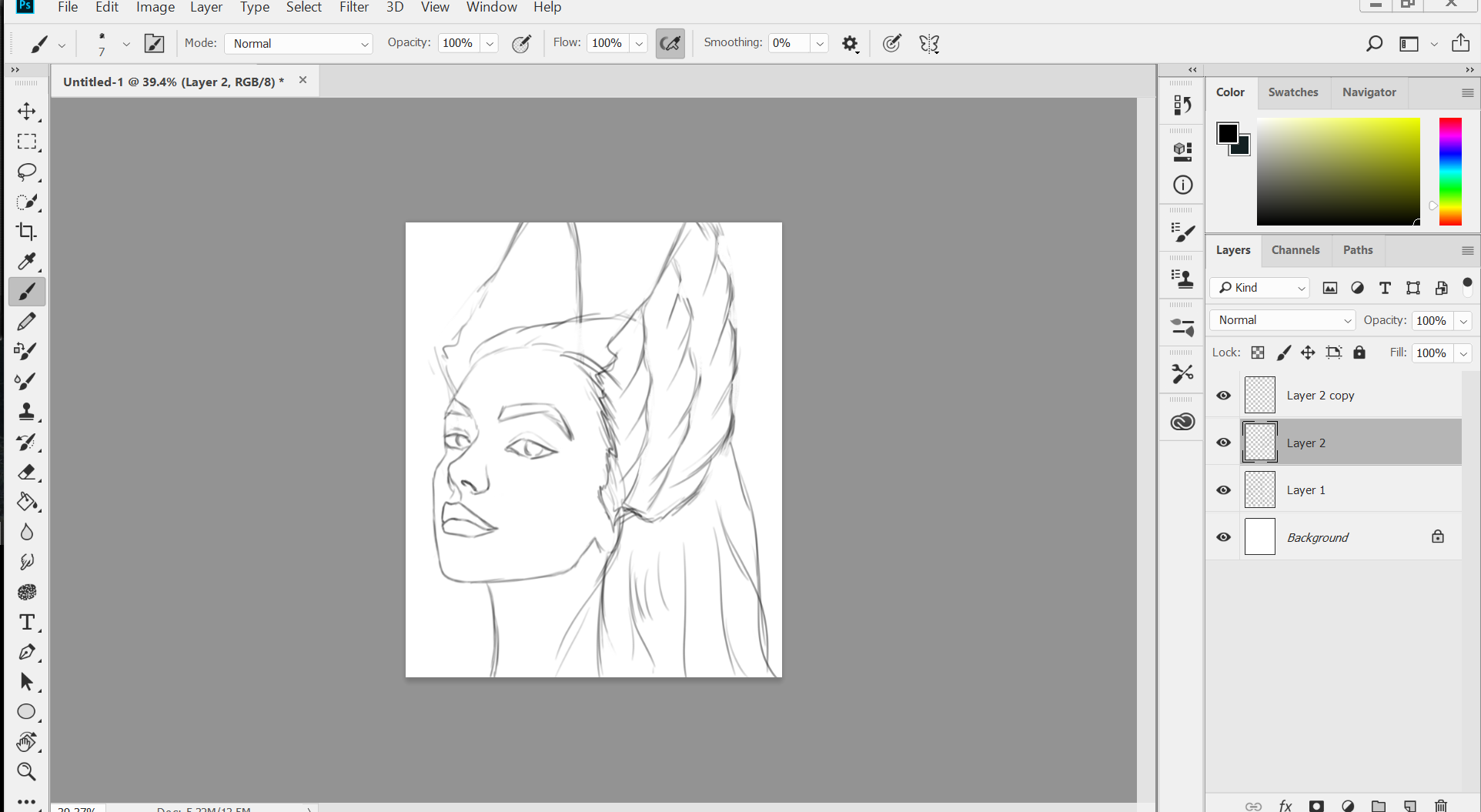Image resolution: width=1481 pixels, height=812 pixels.
Task: Select the Lasso tool
Action: [x=27, y=172]
